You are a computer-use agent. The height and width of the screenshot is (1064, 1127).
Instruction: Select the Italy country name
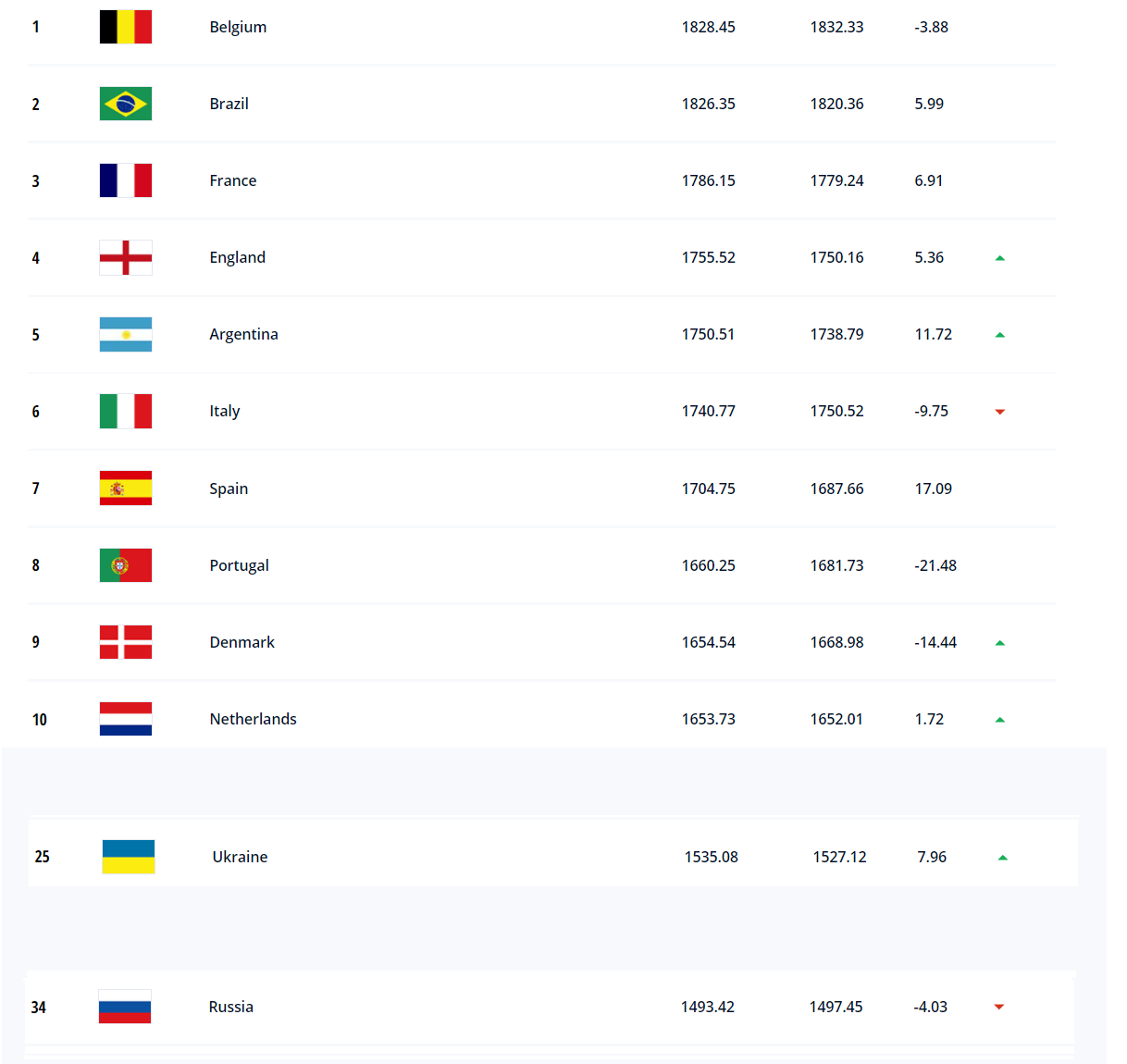pyautogui.click(x=225, y=411)
